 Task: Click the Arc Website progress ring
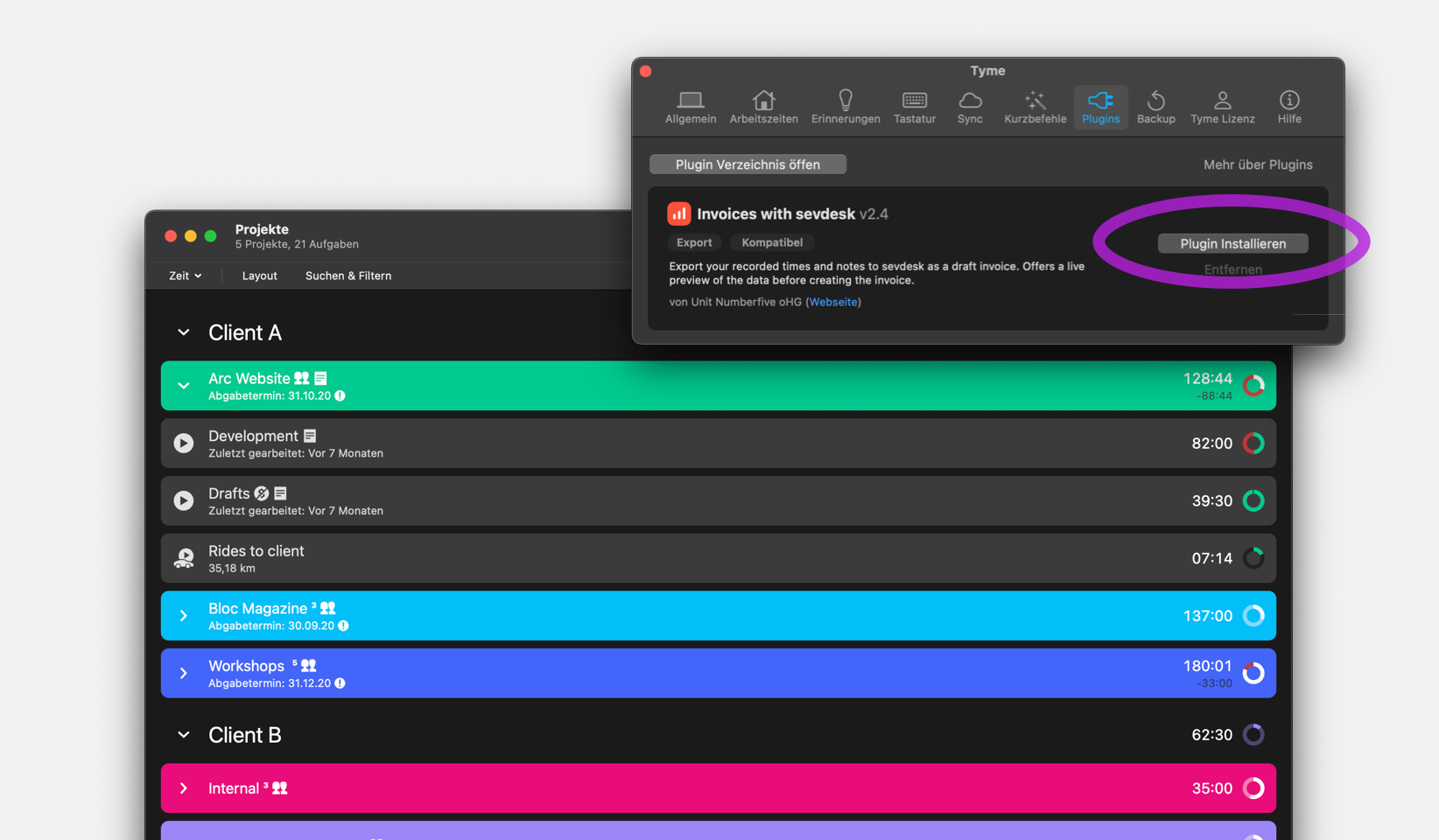1253,386
